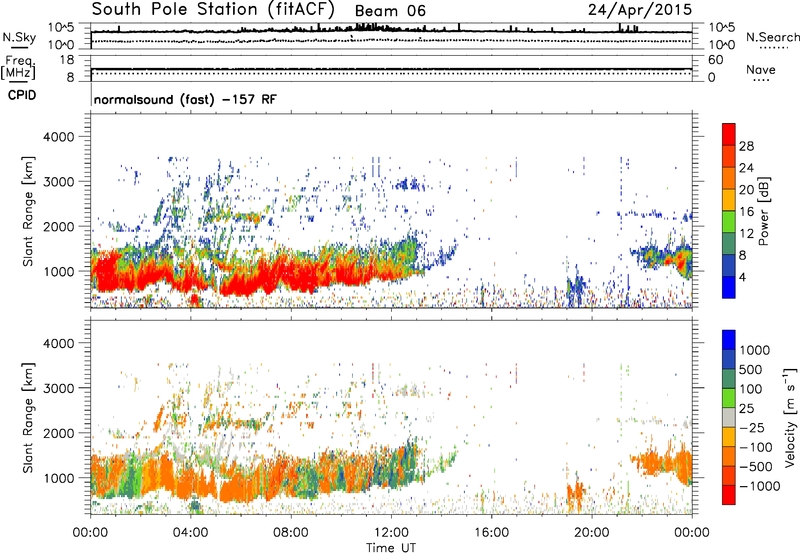Select the "500" tick on Velocity colorbar

click(751, 370)
